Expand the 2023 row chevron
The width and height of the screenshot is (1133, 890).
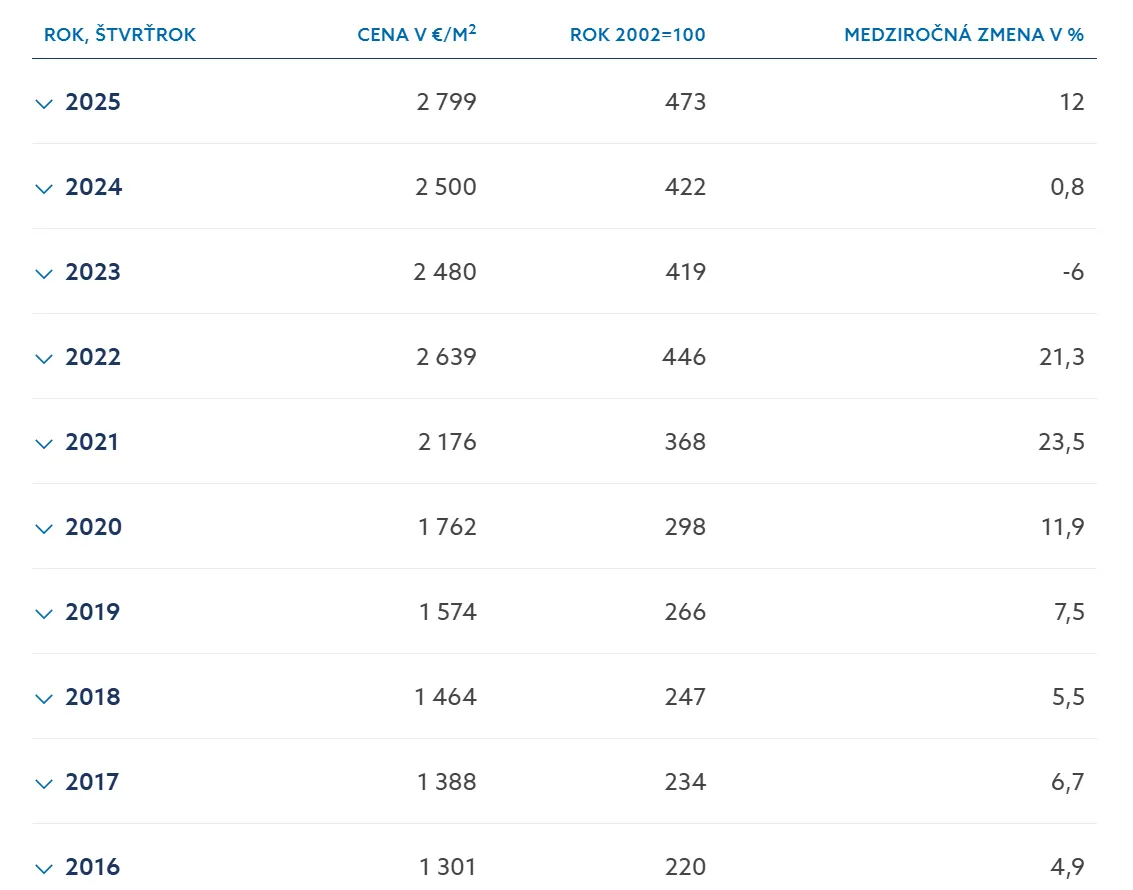[x=43, y=273]
